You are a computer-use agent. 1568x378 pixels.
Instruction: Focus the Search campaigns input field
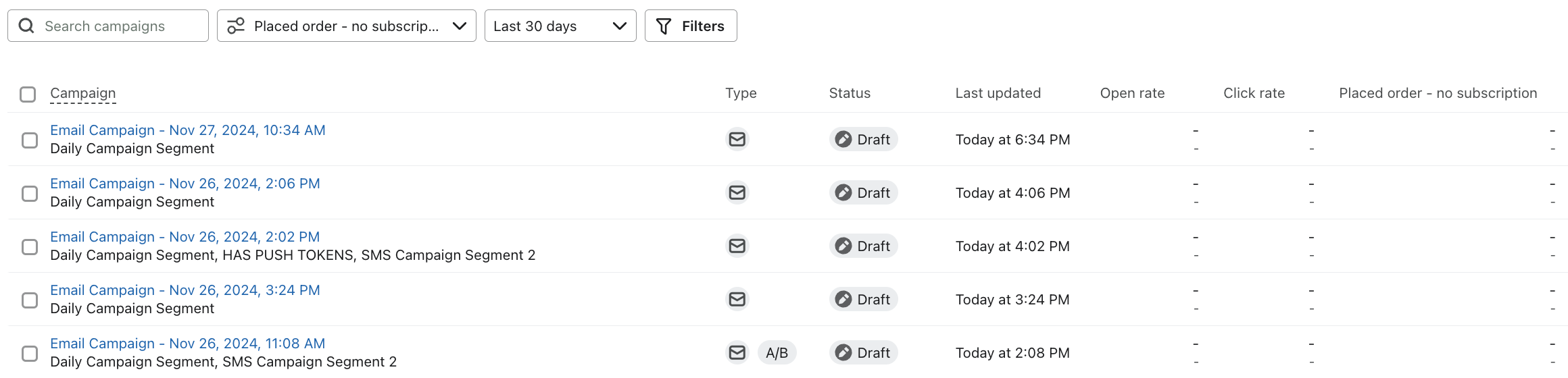[x=122, y=26]
